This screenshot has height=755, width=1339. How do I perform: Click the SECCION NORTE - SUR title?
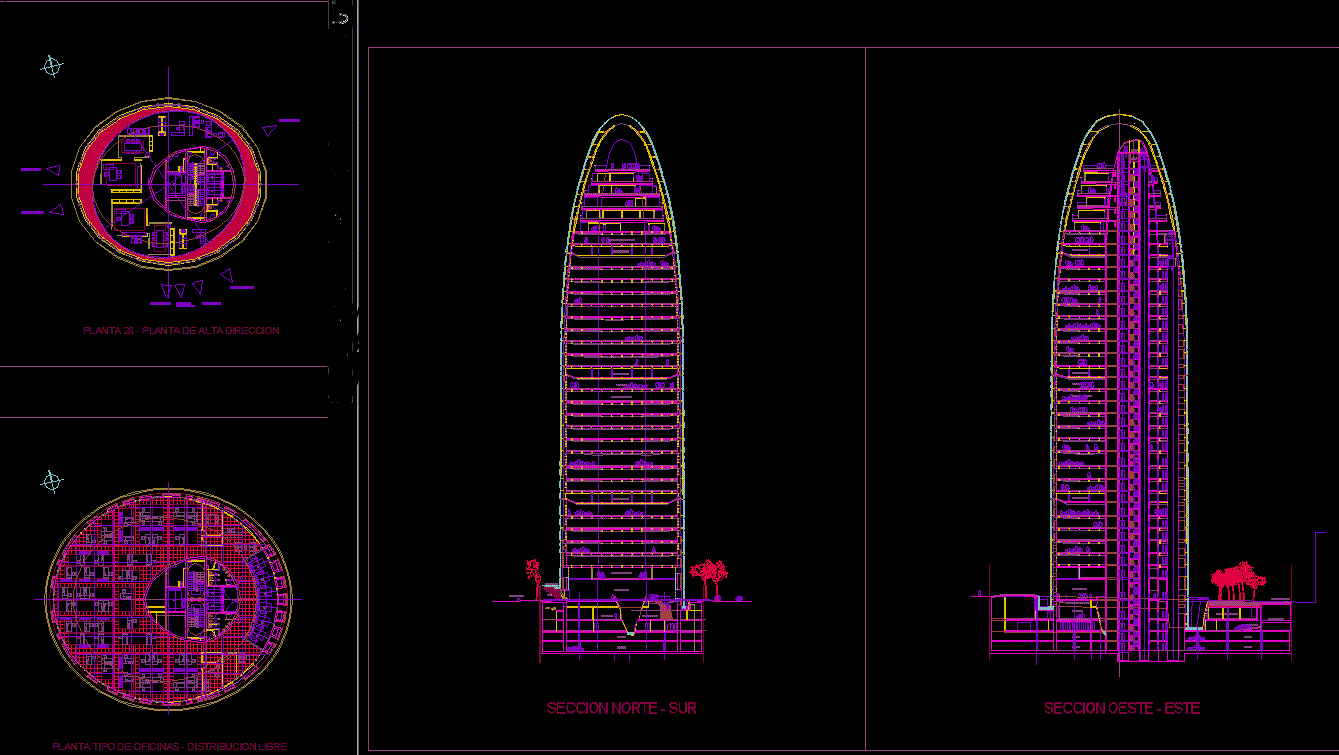pos(621,708)
